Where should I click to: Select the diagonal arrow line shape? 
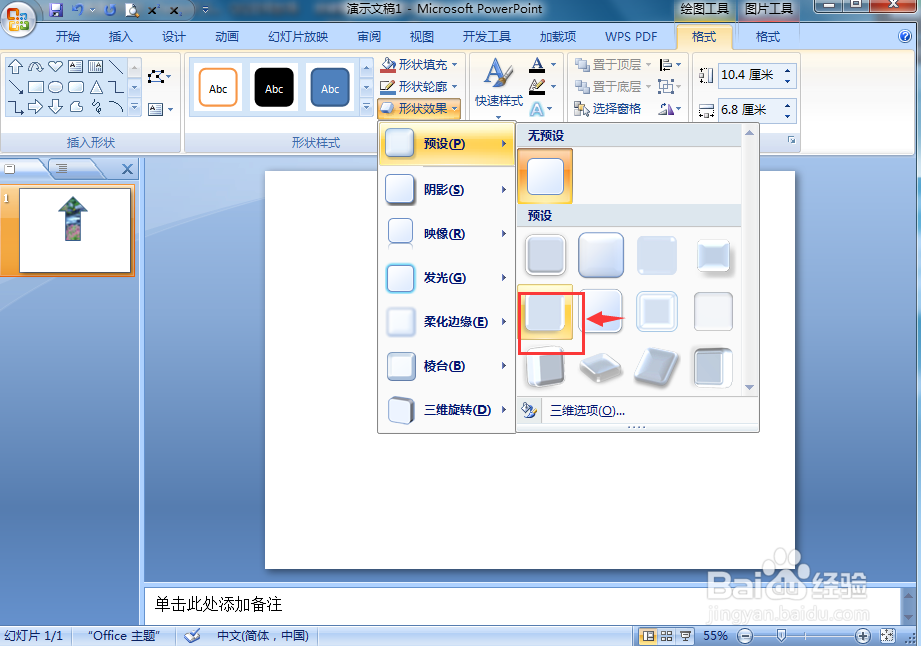pyautogui.click(x=16, y=88)
